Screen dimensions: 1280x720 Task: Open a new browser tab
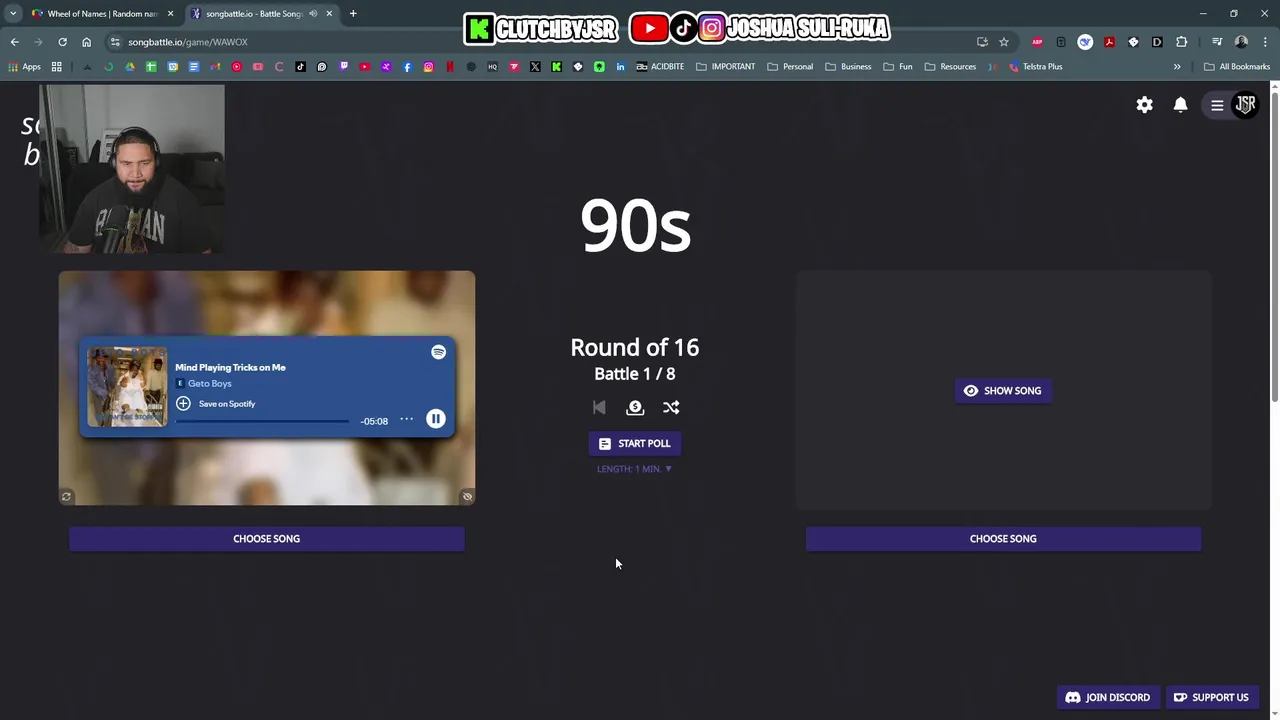click(353, 14)
